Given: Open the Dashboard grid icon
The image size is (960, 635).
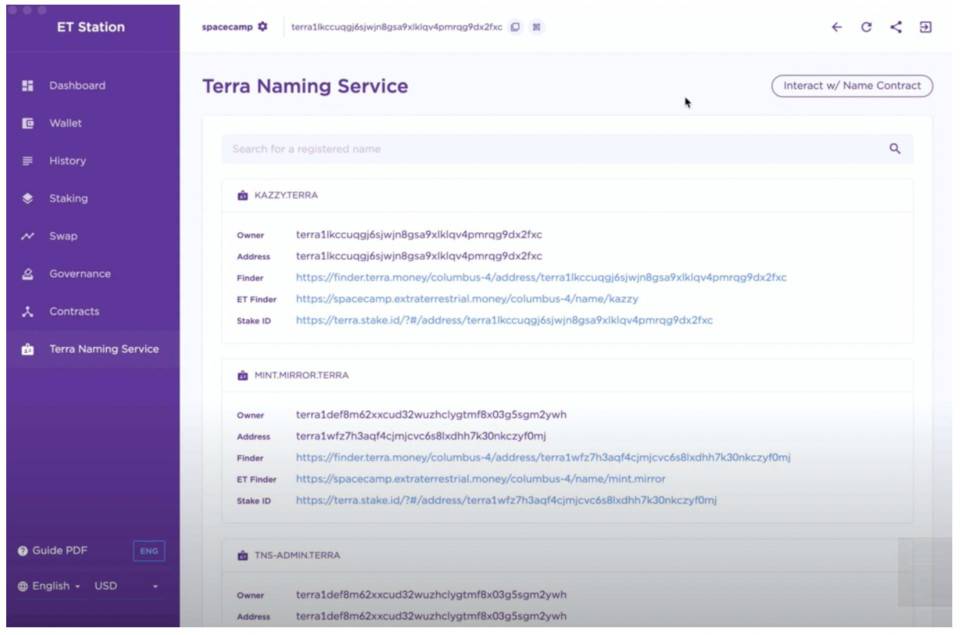Looking at the screenshot, I should pos(28,86).
